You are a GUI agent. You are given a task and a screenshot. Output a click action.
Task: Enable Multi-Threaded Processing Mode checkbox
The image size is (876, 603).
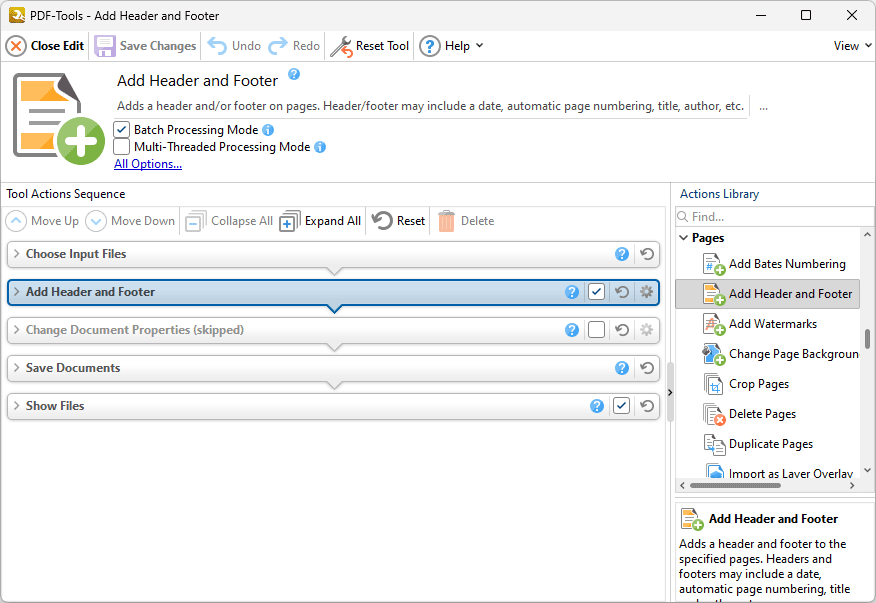click(121, 146)
